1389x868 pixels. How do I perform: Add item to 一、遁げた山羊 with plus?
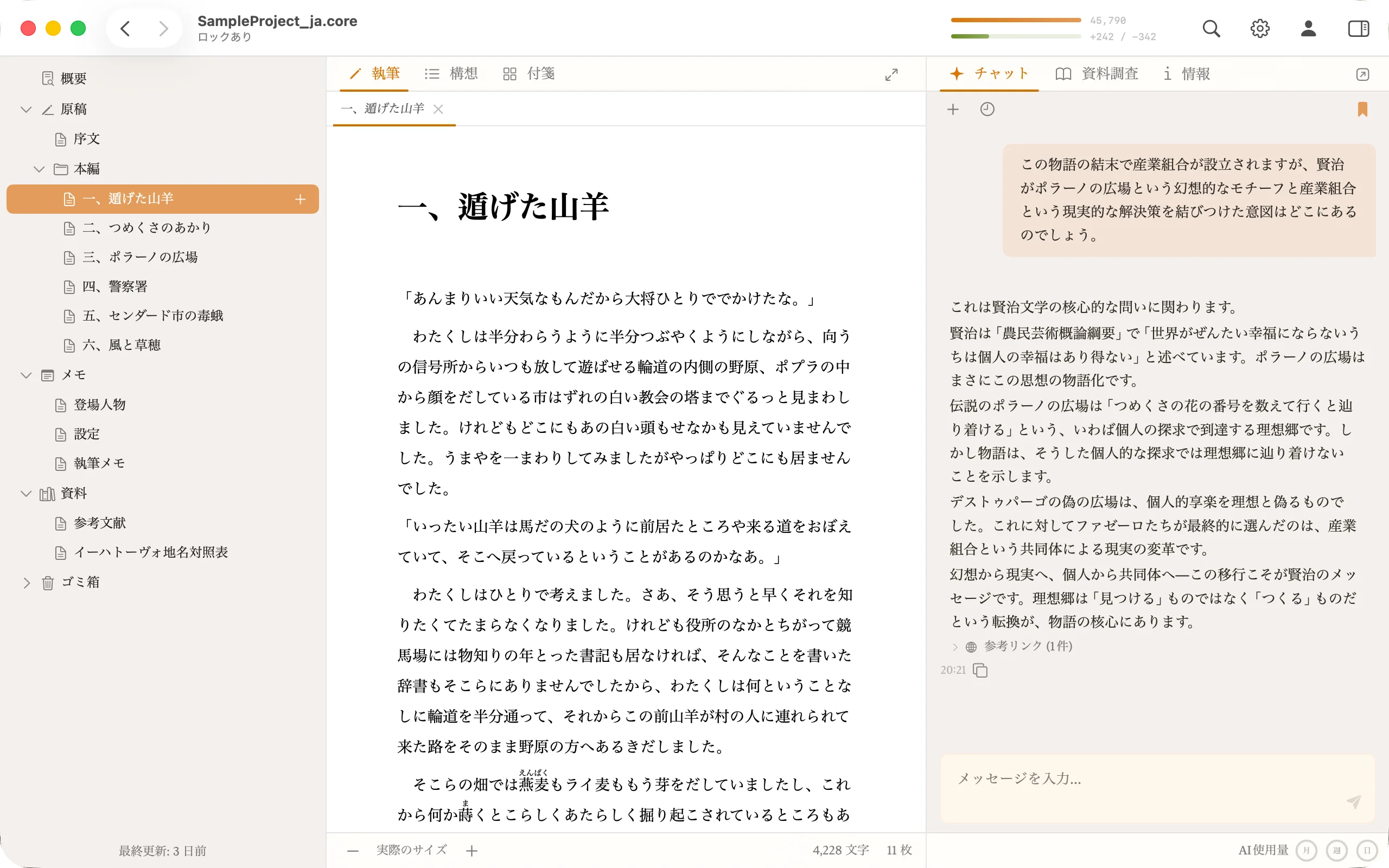[x=300, y=199]
